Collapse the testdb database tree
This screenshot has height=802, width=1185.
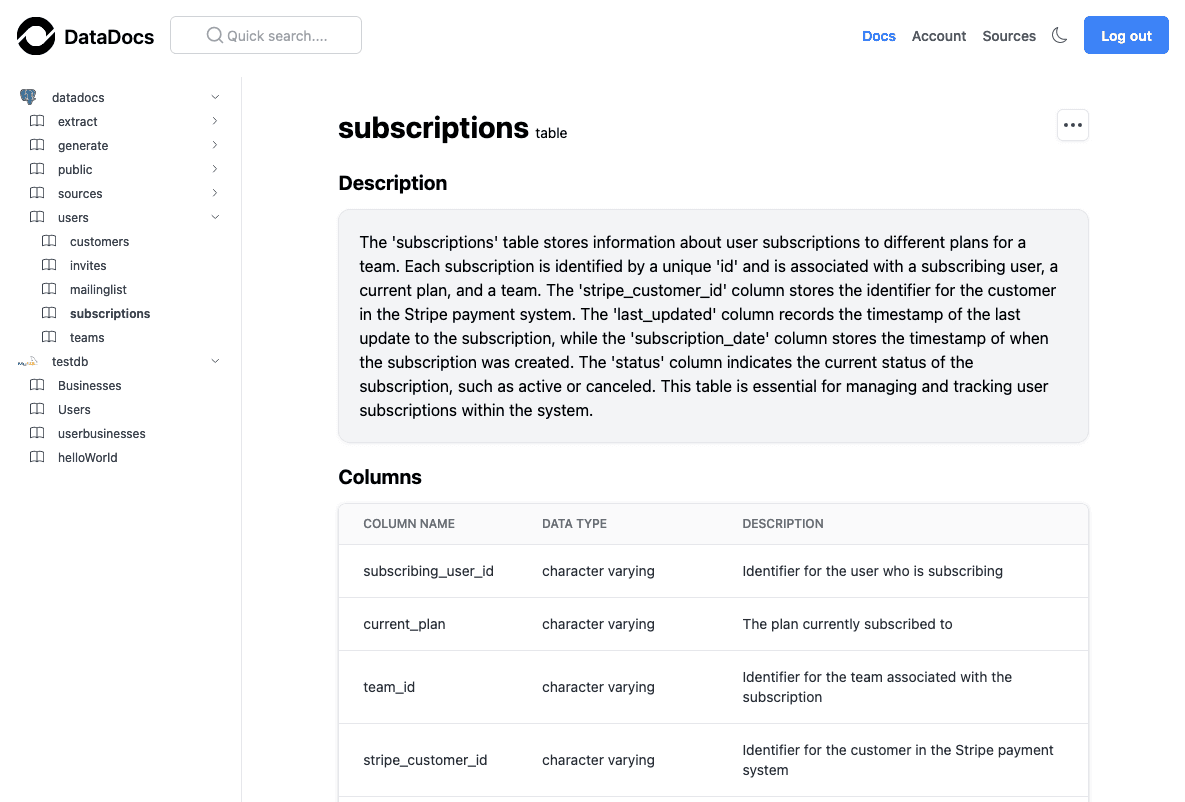pyautogui.click(x=215, y=361)
